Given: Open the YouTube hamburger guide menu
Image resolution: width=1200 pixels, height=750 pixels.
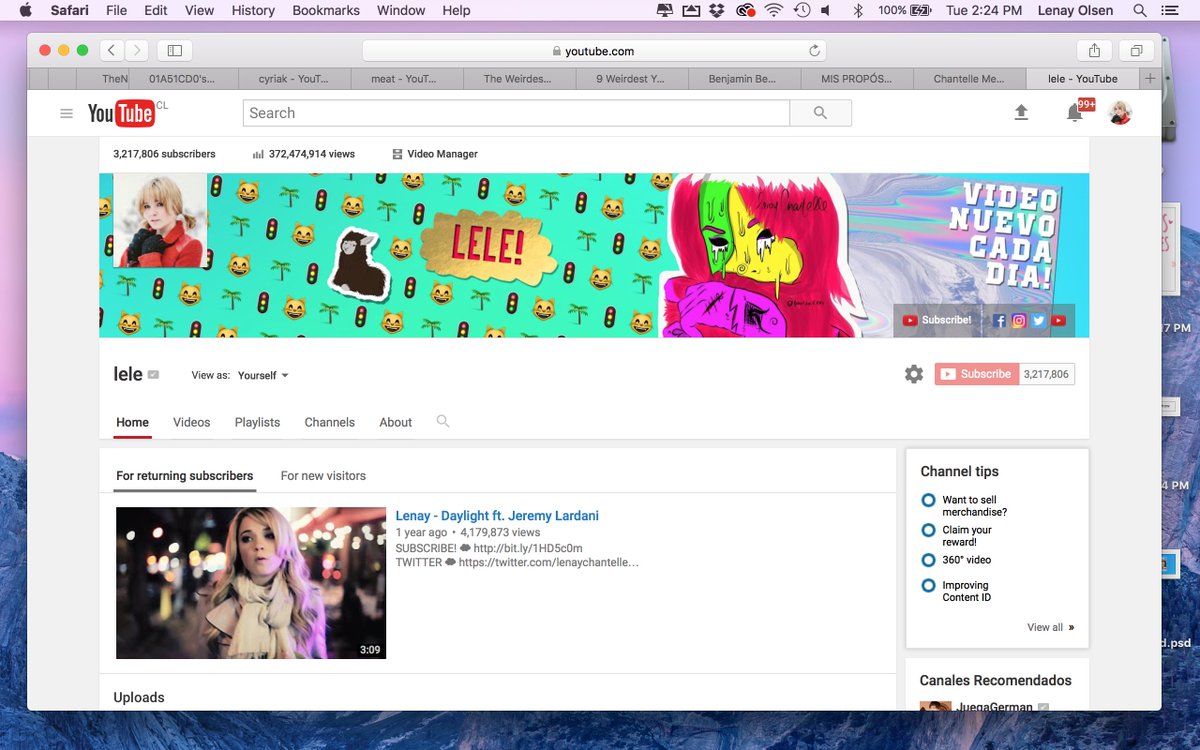Looking at the screenshot, I should (x=67, y=113).
